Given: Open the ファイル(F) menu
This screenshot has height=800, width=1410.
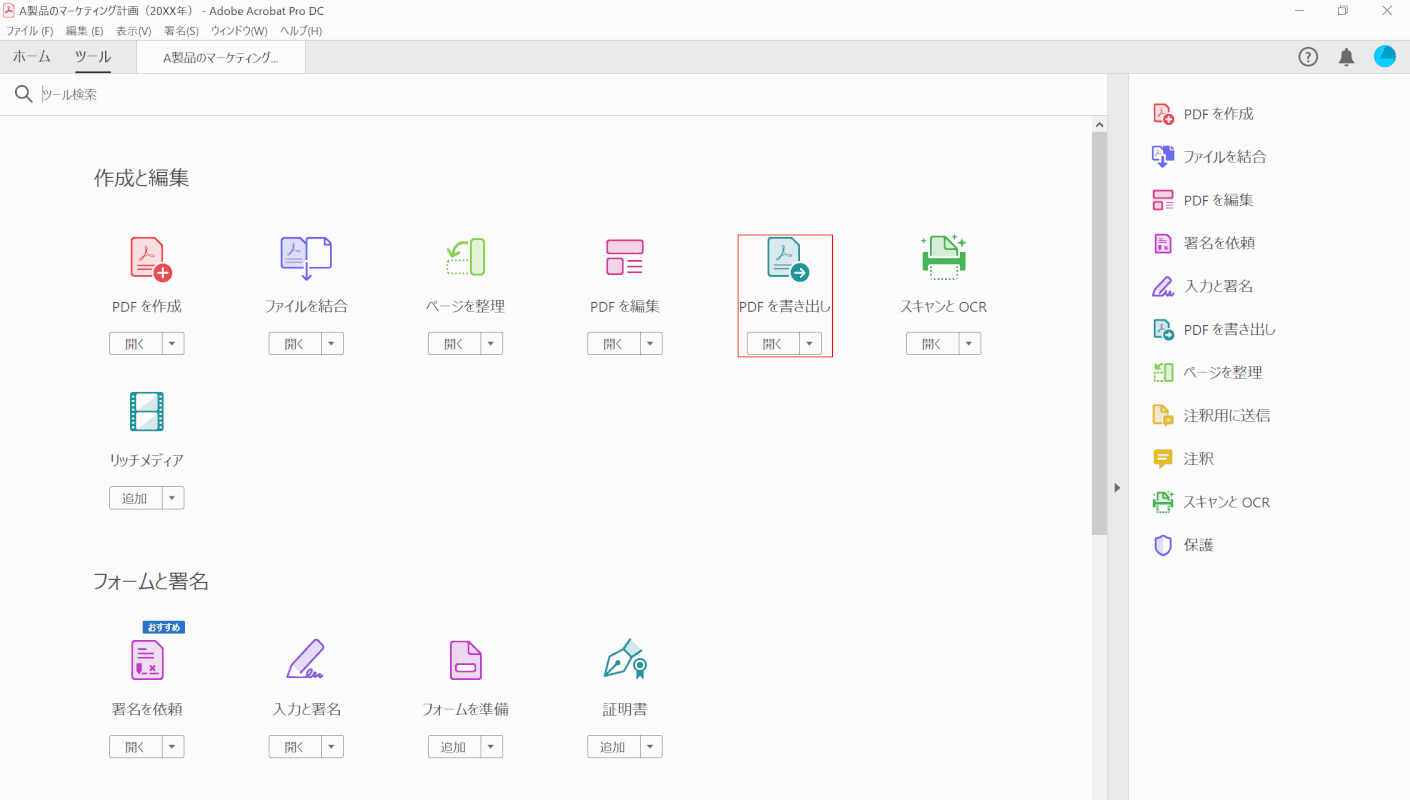Looking at the screenshot, I should 30,31.
